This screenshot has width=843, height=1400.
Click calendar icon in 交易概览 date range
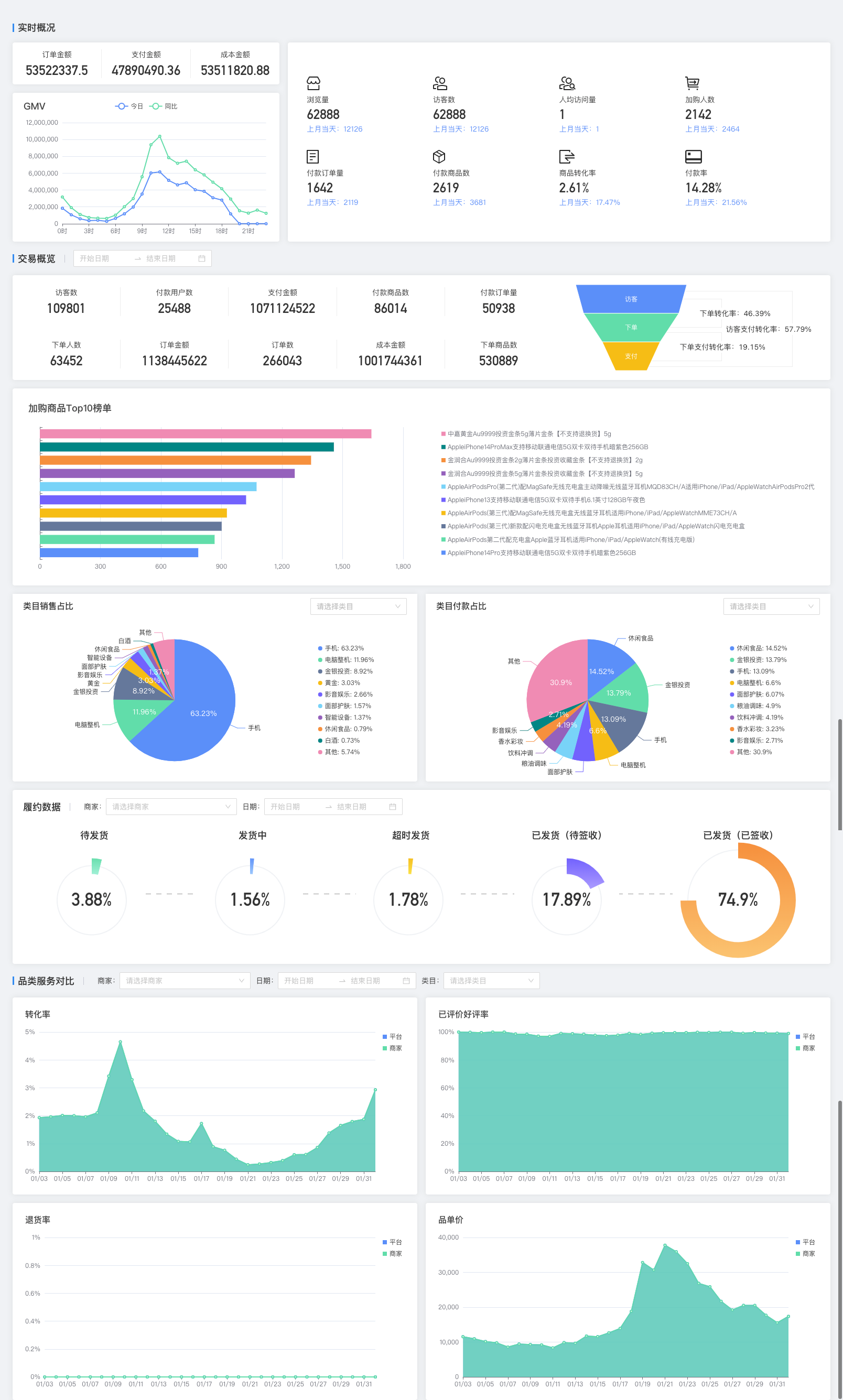202,258
